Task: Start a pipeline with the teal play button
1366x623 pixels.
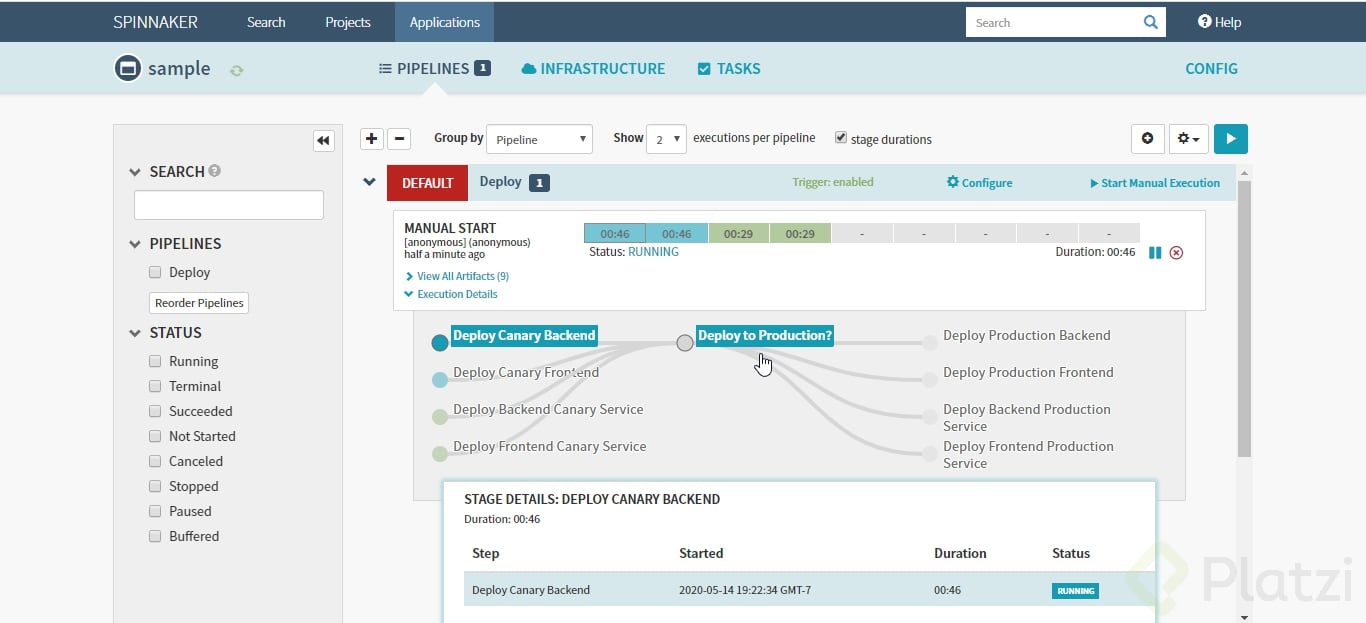Action: [1230, 138]
